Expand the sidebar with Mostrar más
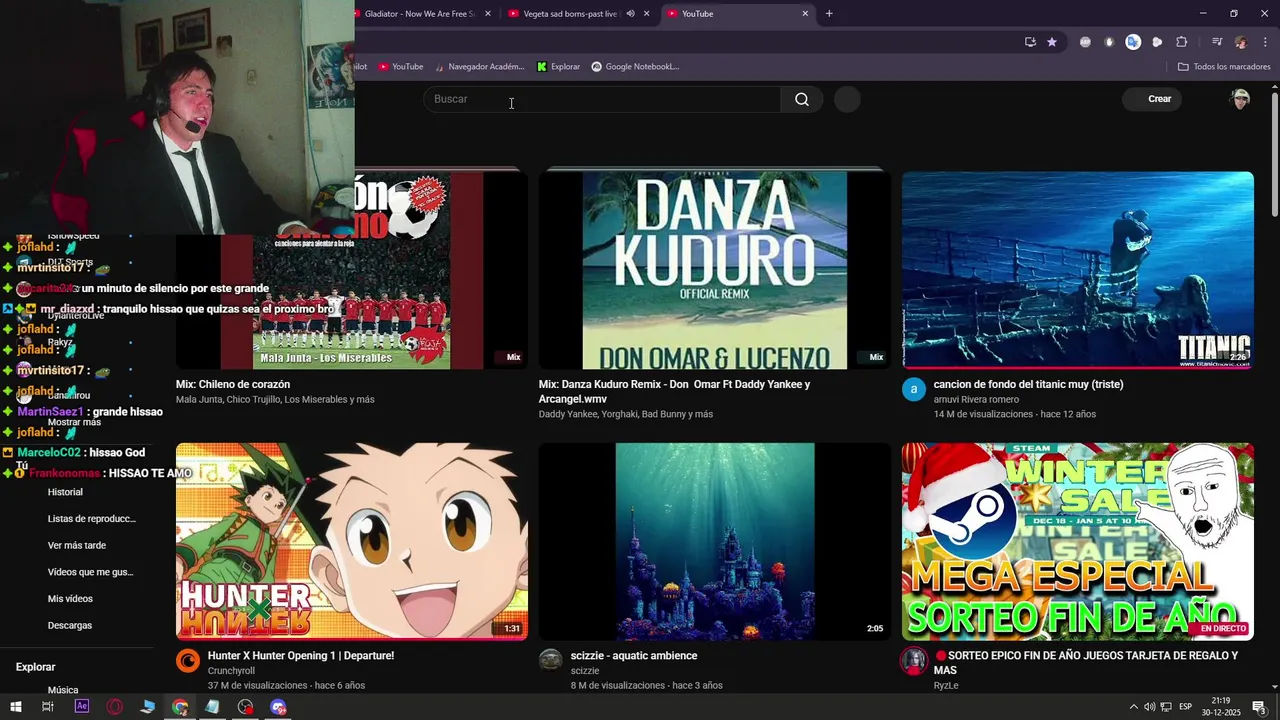 74,422
